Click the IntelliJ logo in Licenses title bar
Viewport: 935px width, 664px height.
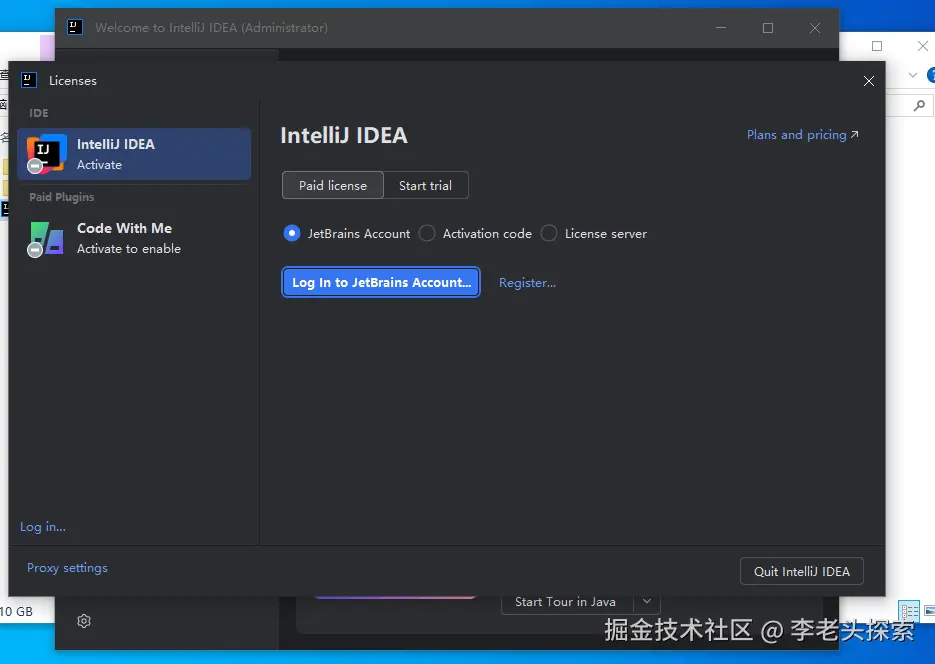[x=29, y=80]
